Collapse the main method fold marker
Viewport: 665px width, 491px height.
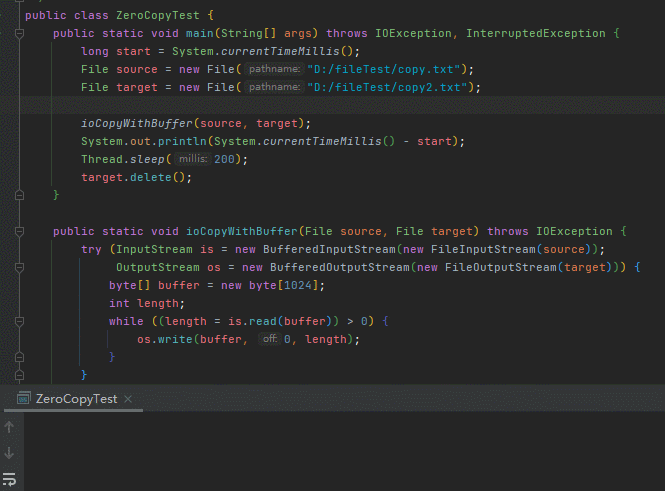tap(19, 33)
